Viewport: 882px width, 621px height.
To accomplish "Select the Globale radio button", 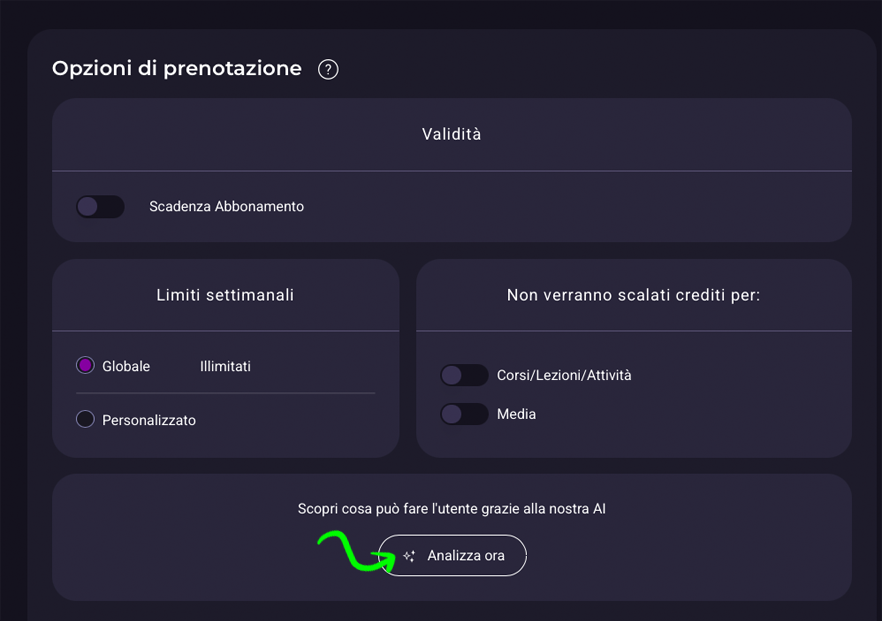I will pyautogui.click(x=85, y=366).
